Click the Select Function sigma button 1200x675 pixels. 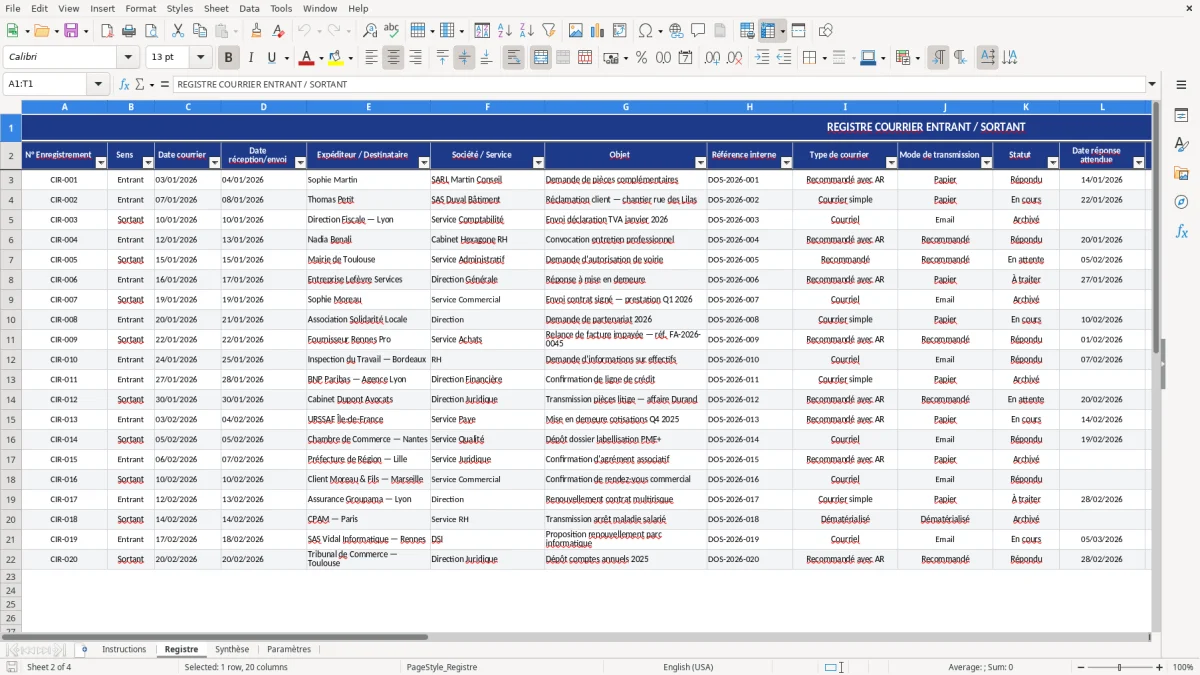click(x=140, y=84)
